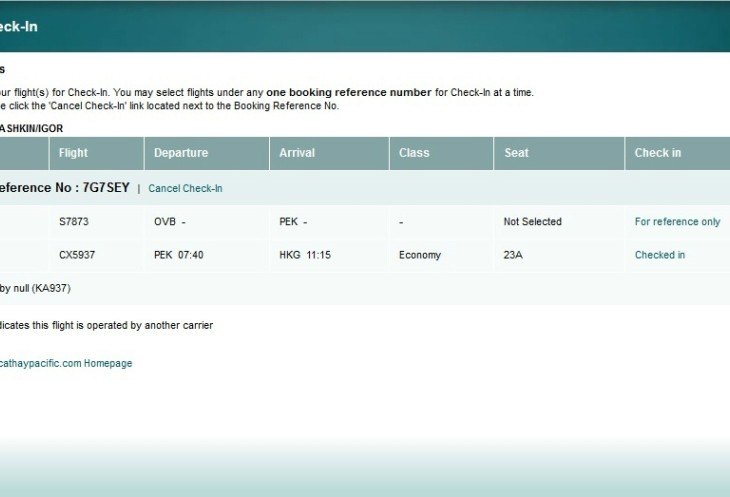Viewport: 730px width, 497px height.
Task: Click the Cancel Check-In link
Action: (185, 188)
